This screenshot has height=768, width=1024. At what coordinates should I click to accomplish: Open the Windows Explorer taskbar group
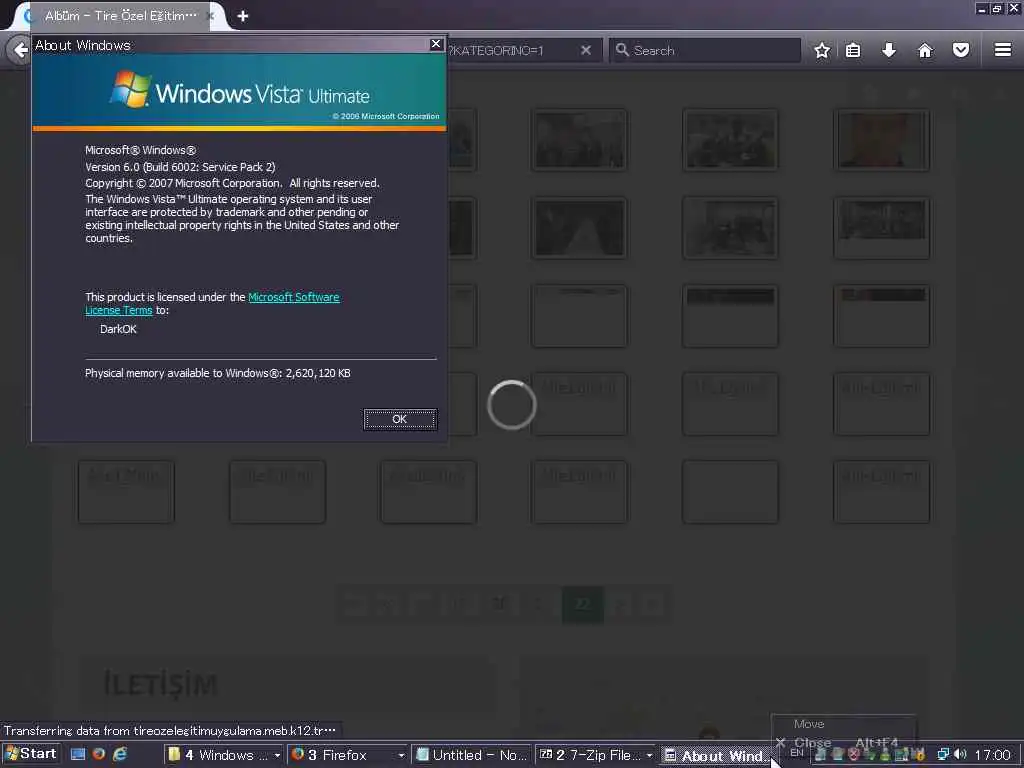(x=223, y=755)
